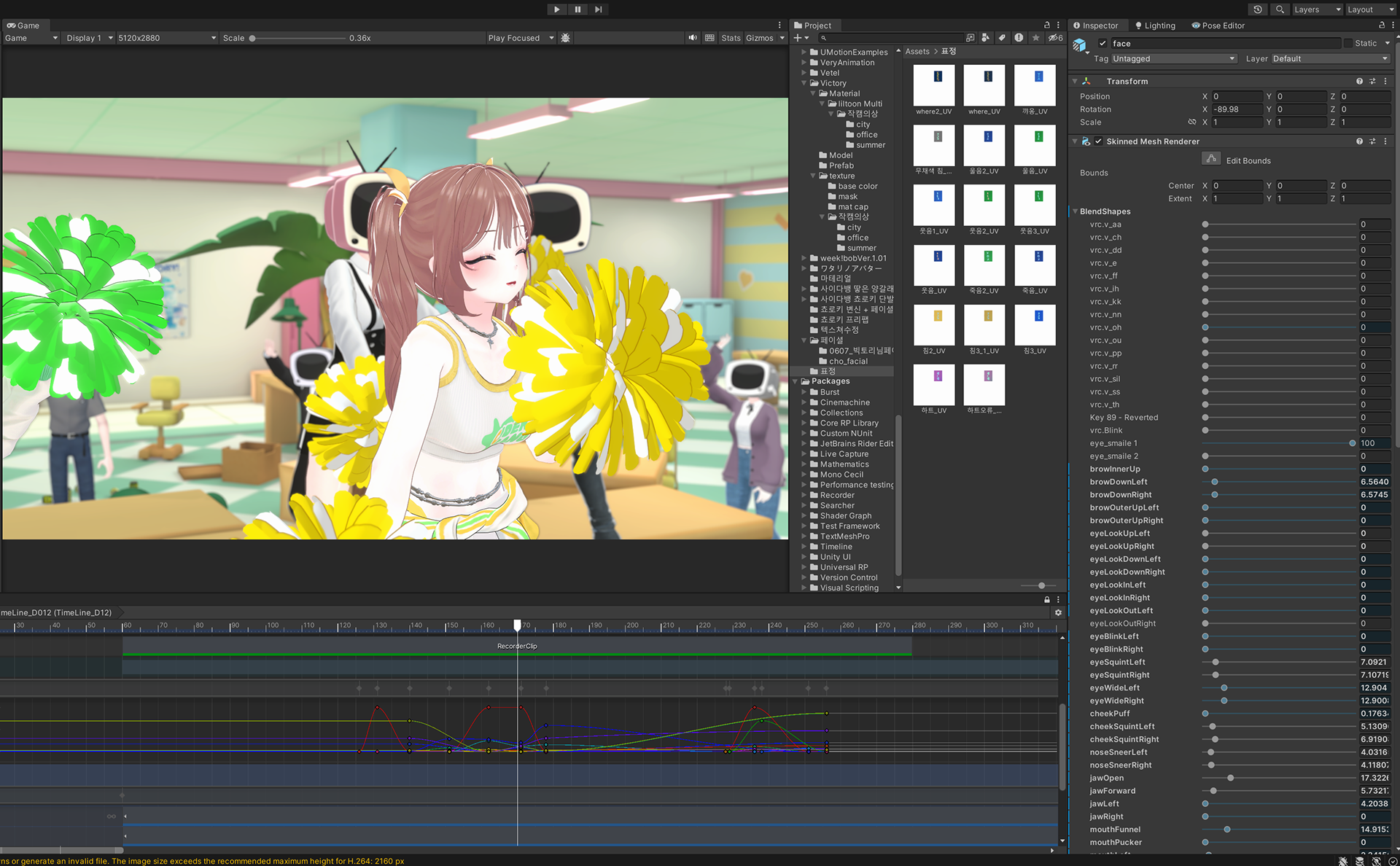Viewport: 1400px width, 866px height.
Task: Open the 5120x2880 resolution dropdown
Action: coord(166,38)
